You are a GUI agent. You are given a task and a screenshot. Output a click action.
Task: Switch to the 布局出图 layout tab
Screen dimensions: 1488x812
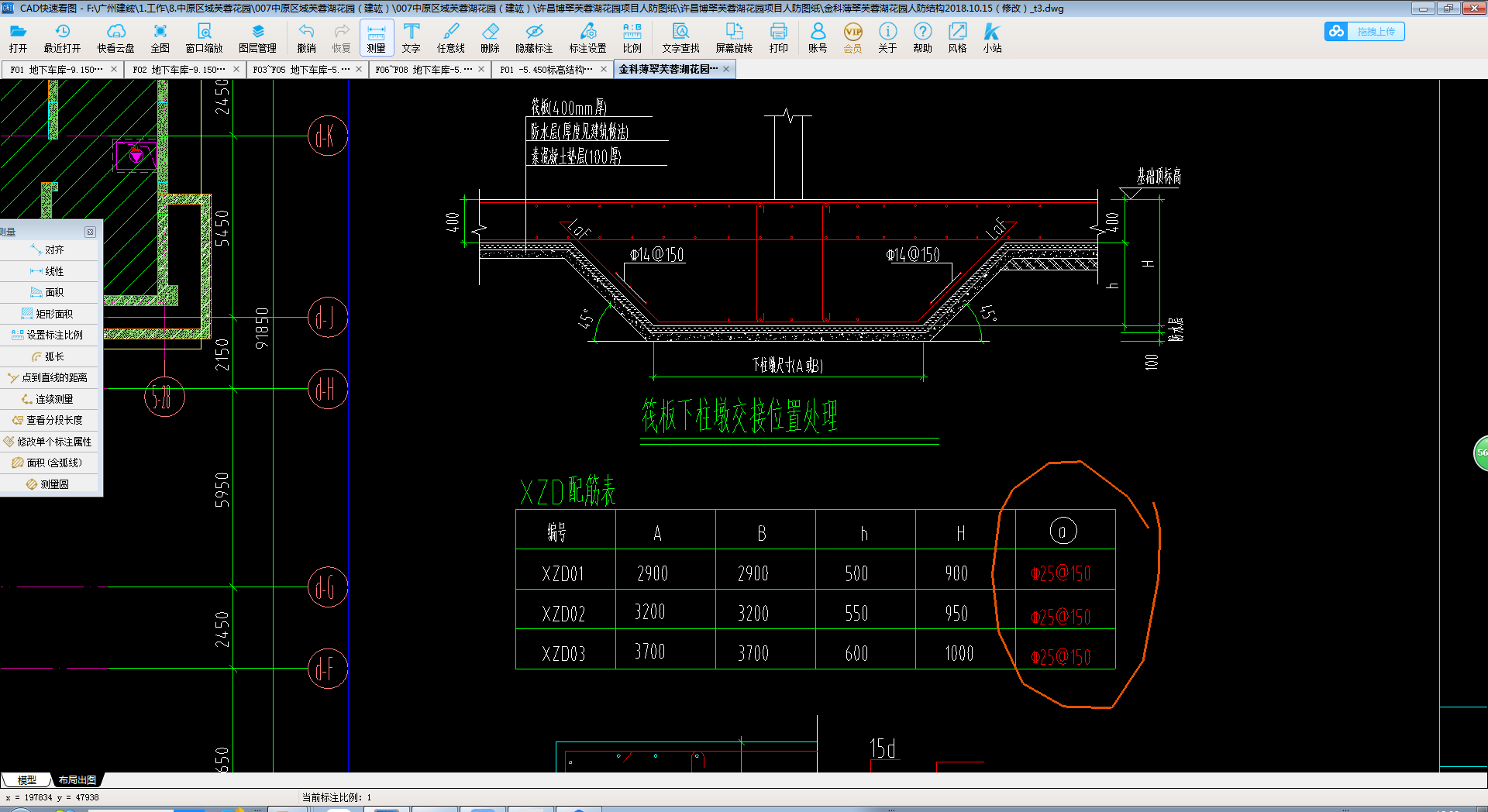77,780
